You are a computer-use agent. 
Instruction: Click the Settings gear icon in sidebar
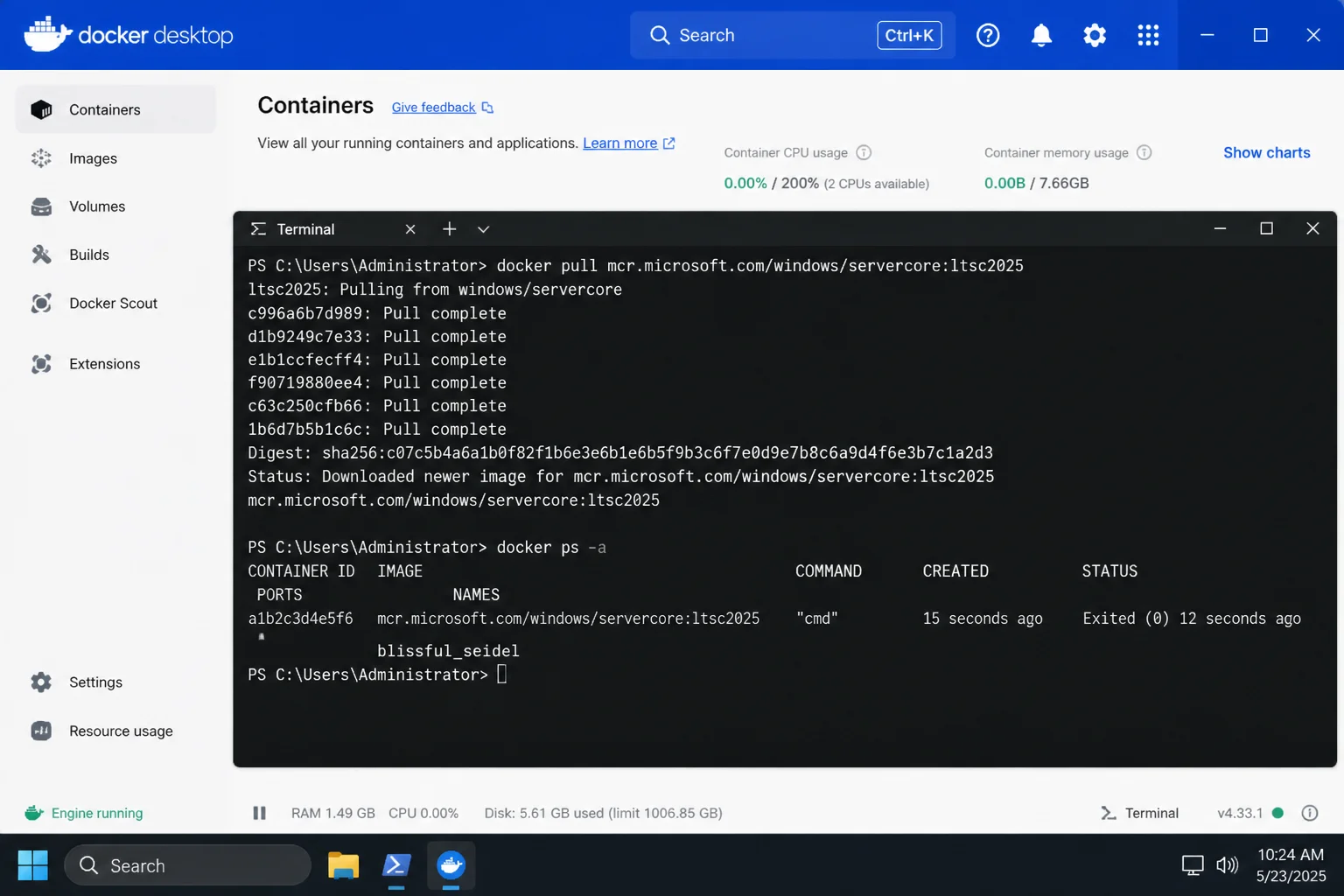pos(41,682)
